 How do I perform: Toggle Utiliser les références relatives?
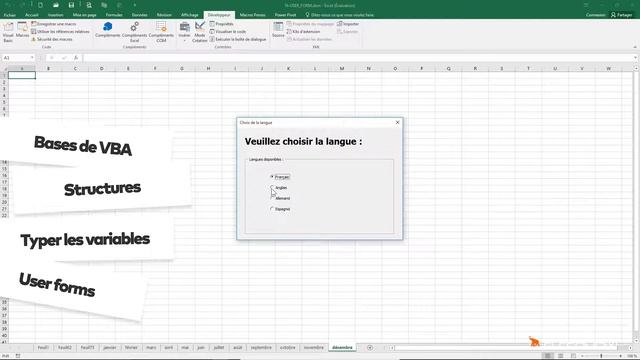point(60,31)
